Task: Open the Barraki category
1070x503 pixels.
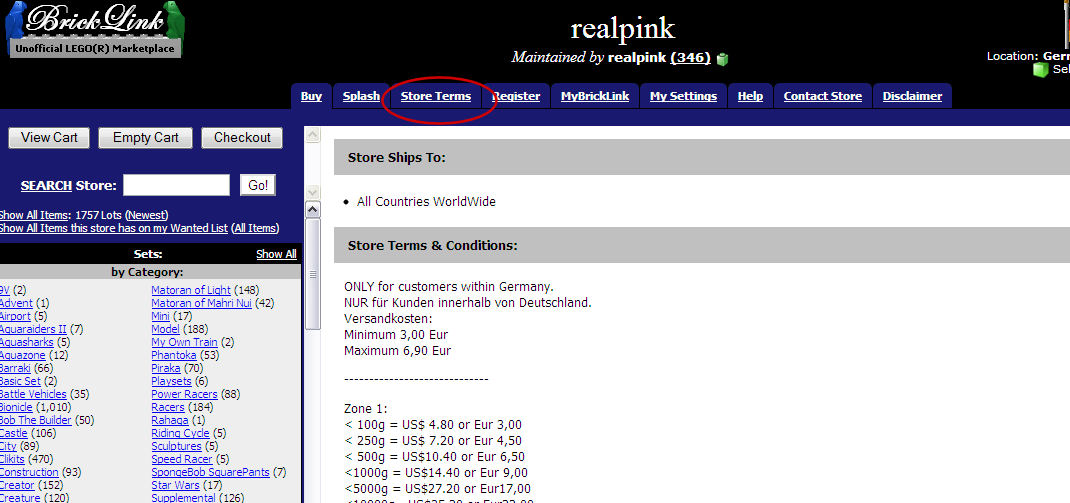Action: coord(15,368)
